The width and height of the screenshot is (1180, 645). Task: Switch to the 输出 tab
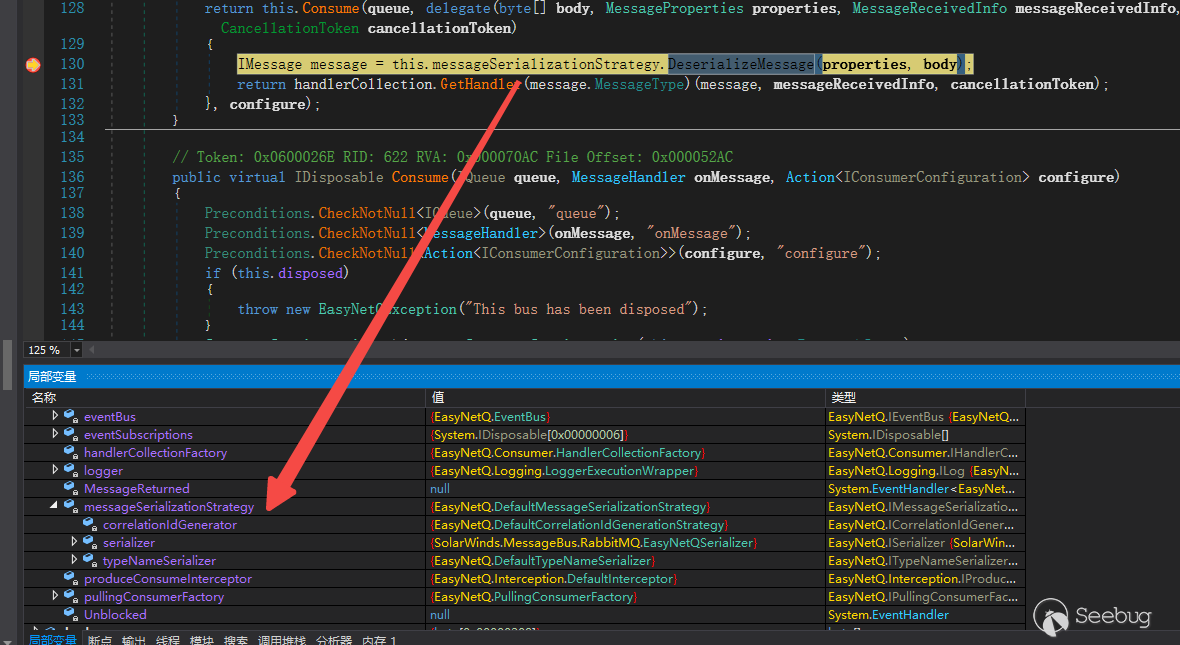pos(133,640)
